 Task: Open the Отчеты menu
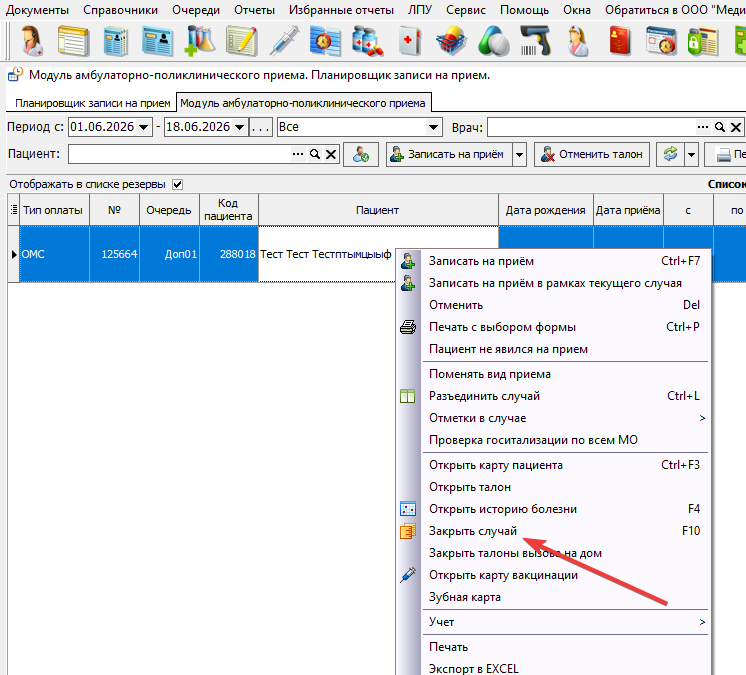[255, 10]
